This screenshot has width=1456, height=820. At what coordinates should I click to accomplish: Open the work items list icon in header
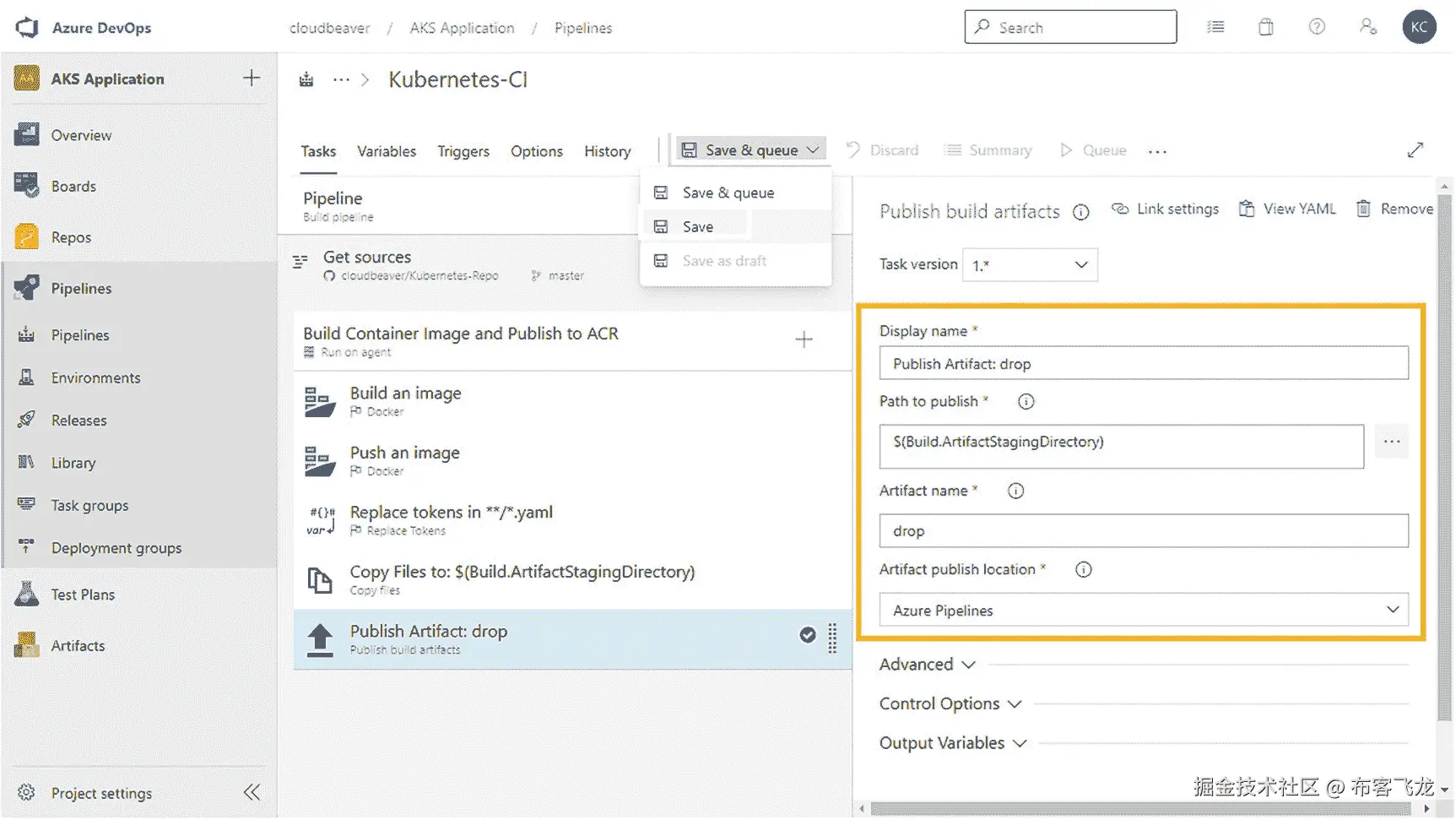pos(1215,27)
